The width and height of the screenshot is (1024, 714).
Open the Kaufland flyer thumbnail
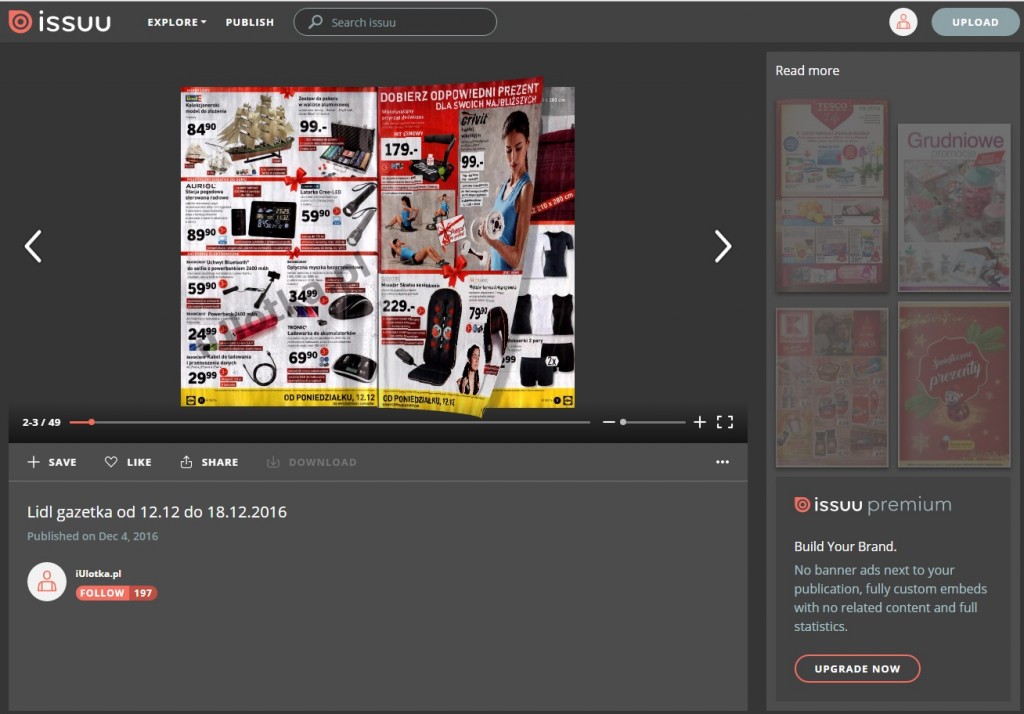click(x=831, y=387)
